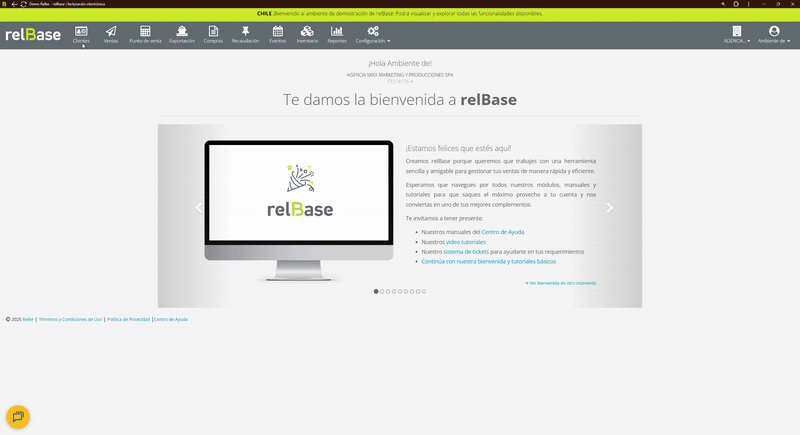Go to previous slide with left arrow
Image resolution: width=800 pixels, height=435 pixels.
(x=198, y=208)
